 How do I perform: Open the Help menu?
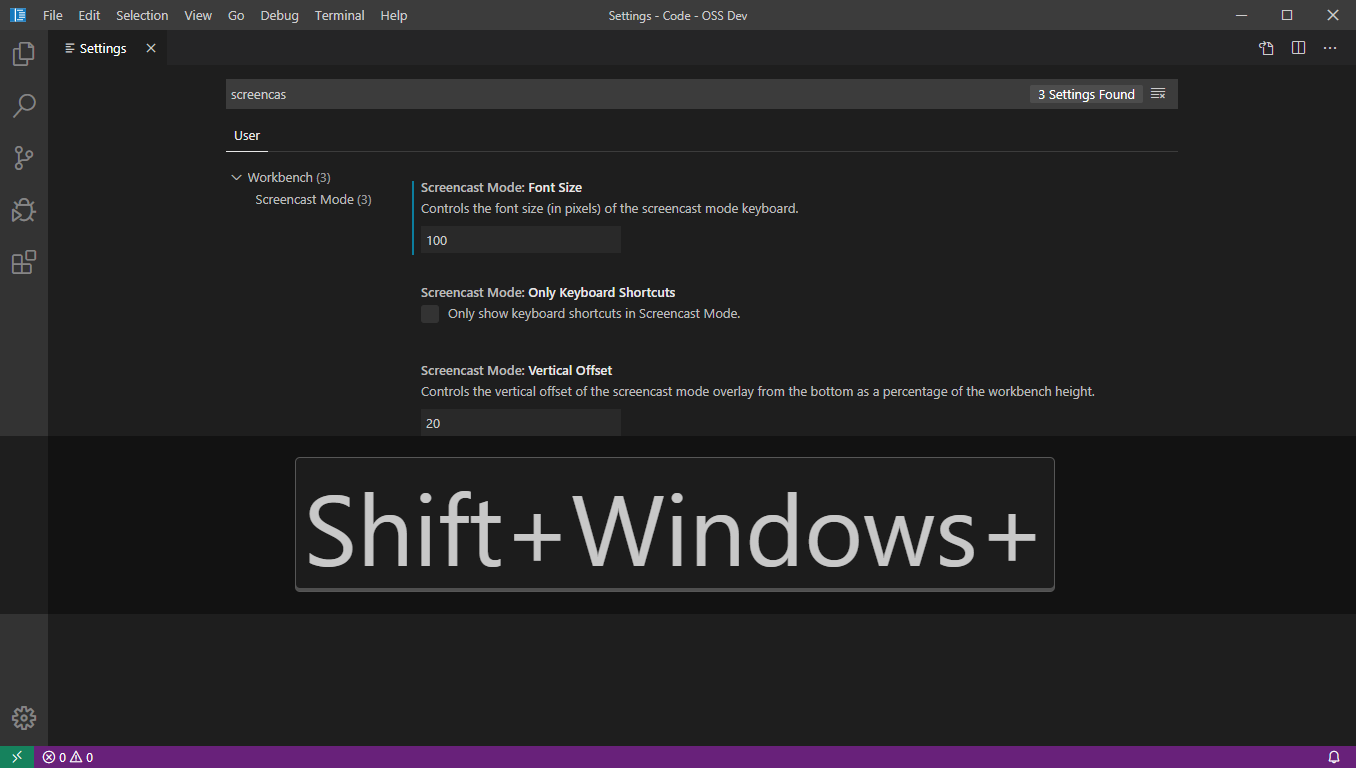tap(394, 15)
